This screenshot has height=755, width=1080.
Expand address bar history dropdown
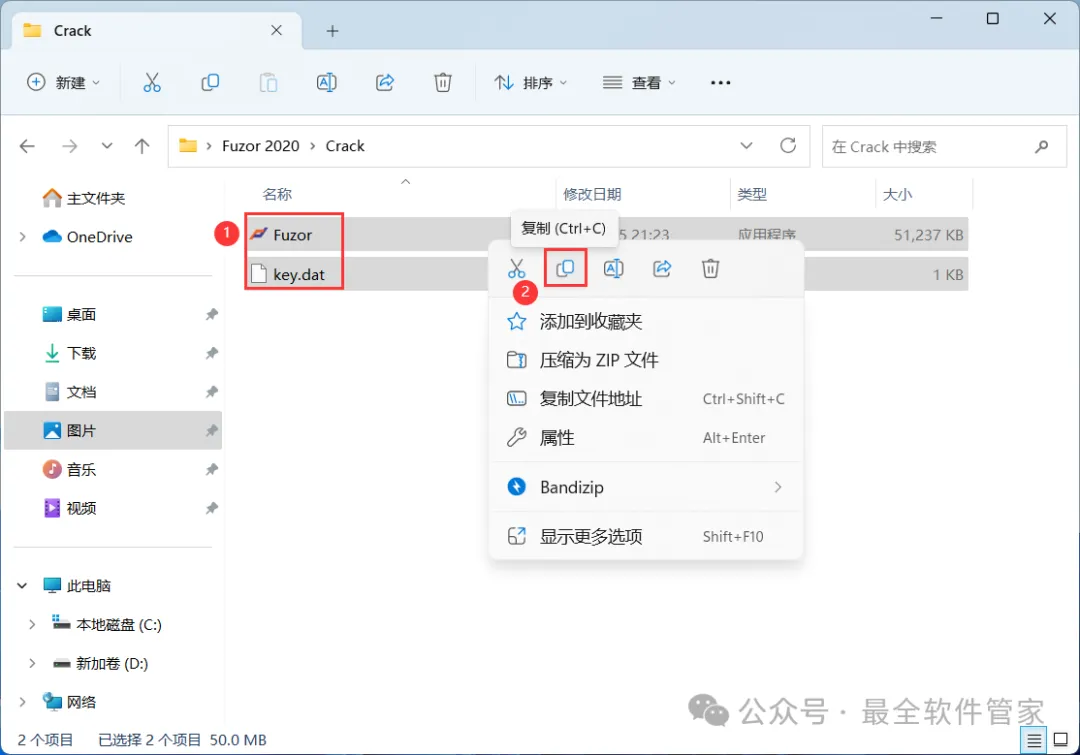pos(746,145)
